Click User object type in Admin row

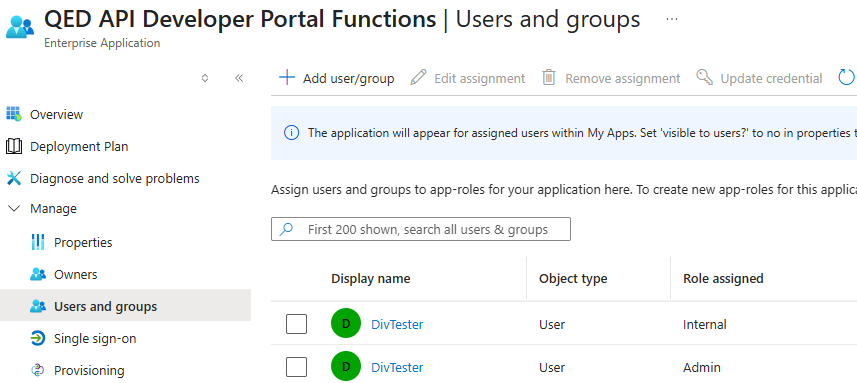tap(551, 368)
